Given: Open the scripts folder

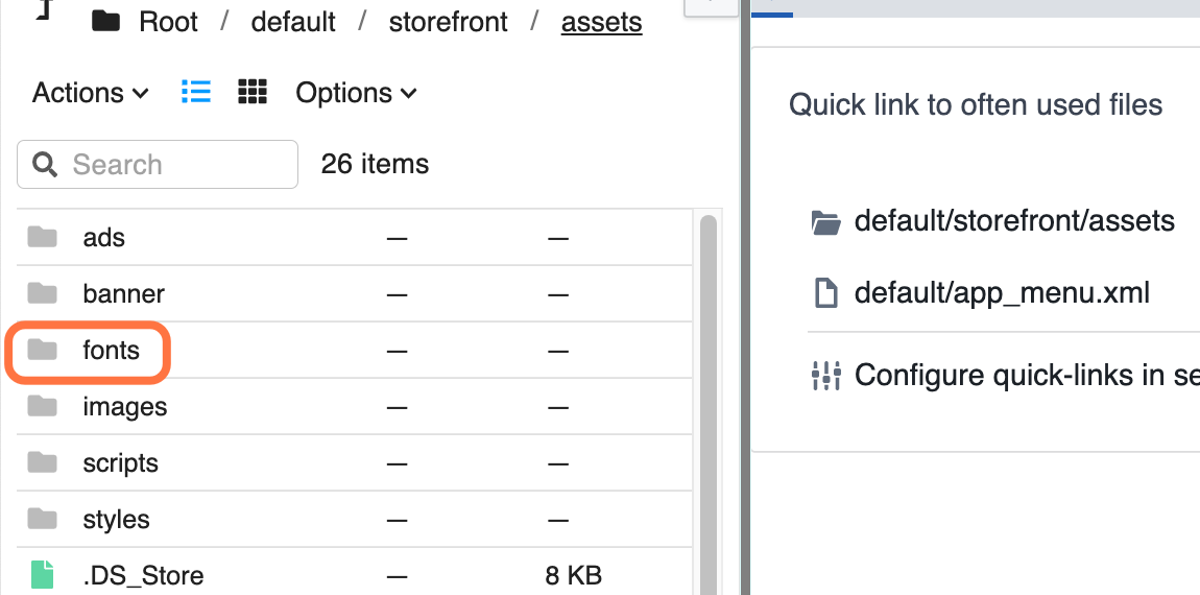Looking at the screenshot, I should [x=121, y=463].
